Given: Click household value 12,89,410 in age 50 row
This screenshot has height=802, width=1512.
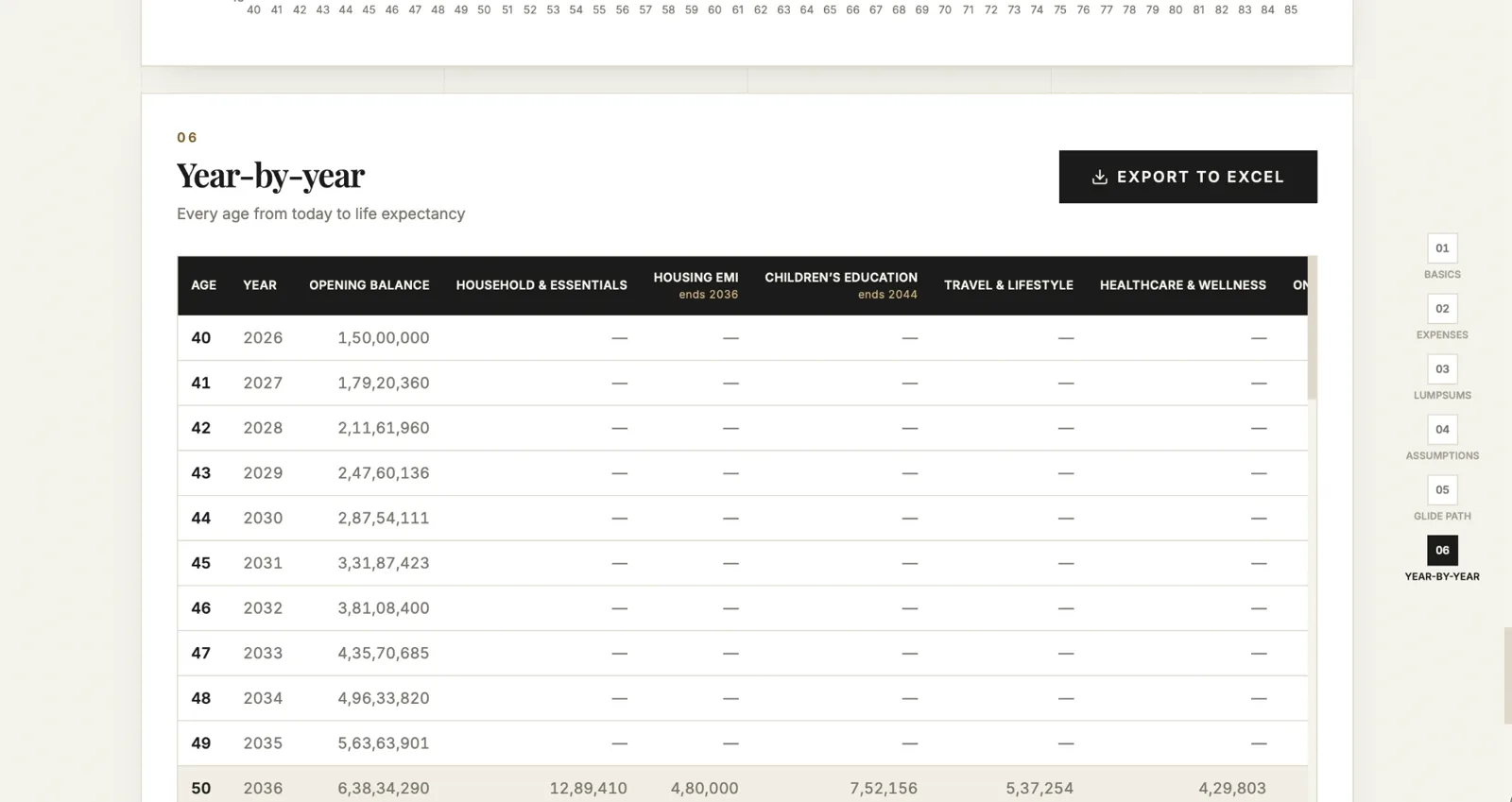Looking at the screenshot, I should pyautogui.click(x=588, y=789).
